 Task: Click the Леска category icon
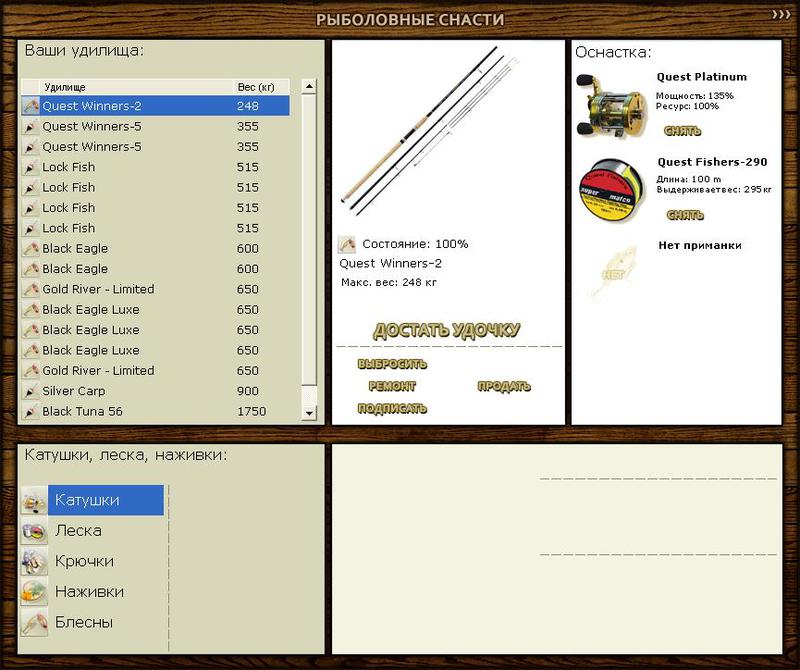[34, 531]
